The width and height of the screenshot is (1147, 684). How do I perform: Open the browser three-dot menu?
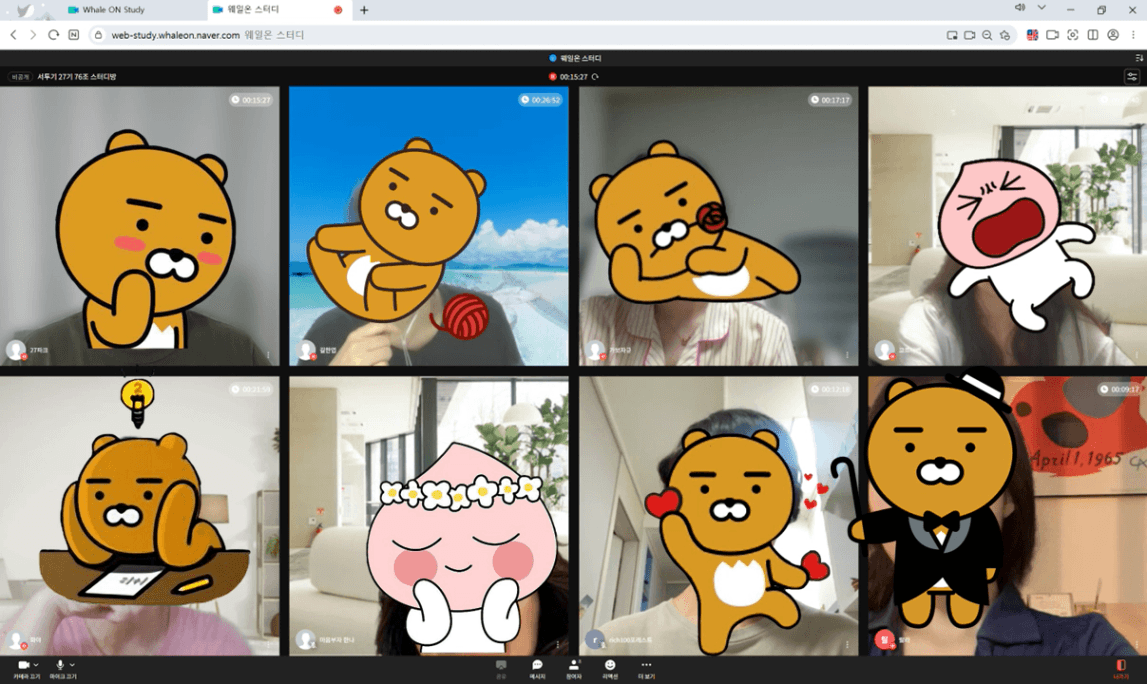[1134, 34]
